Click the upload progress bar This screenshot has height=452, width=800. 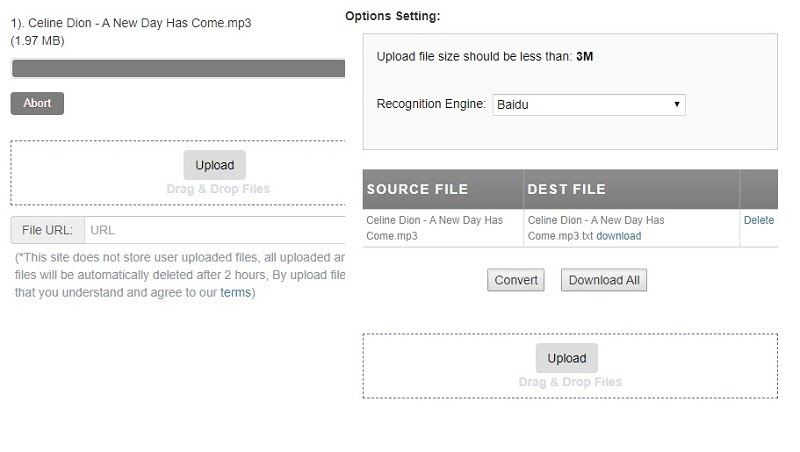coord(178,68)
